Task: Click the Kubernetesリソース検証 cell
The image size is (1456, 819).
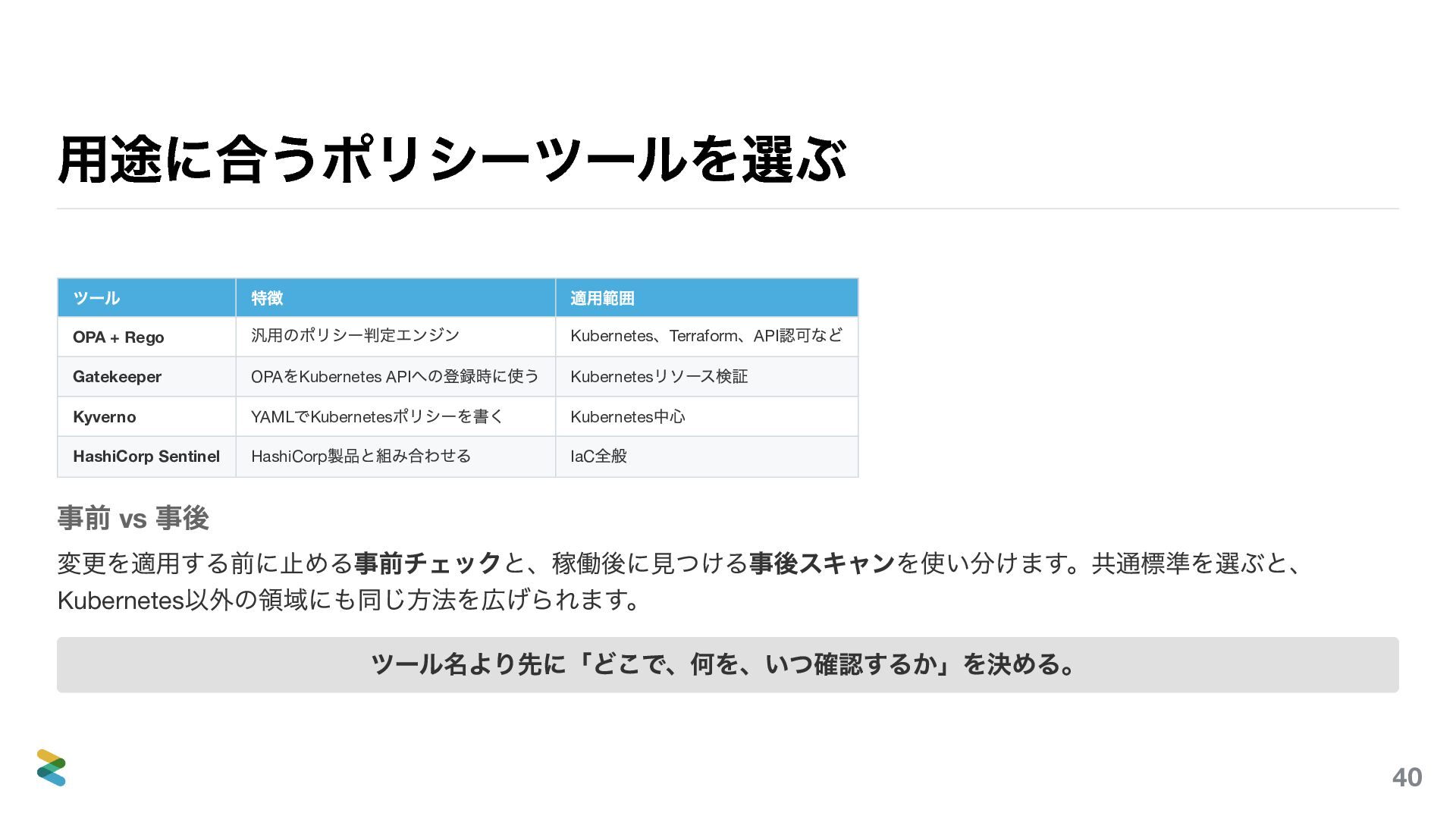Action: [707, 377]
